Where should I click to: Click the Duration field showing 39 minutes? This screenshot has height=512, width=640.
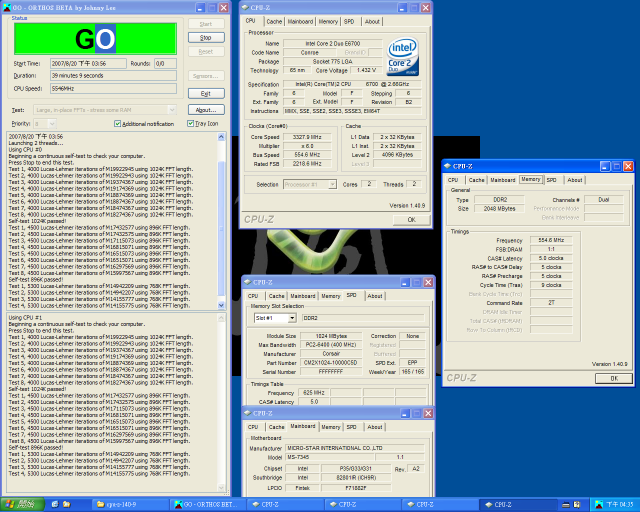(113, 76)
